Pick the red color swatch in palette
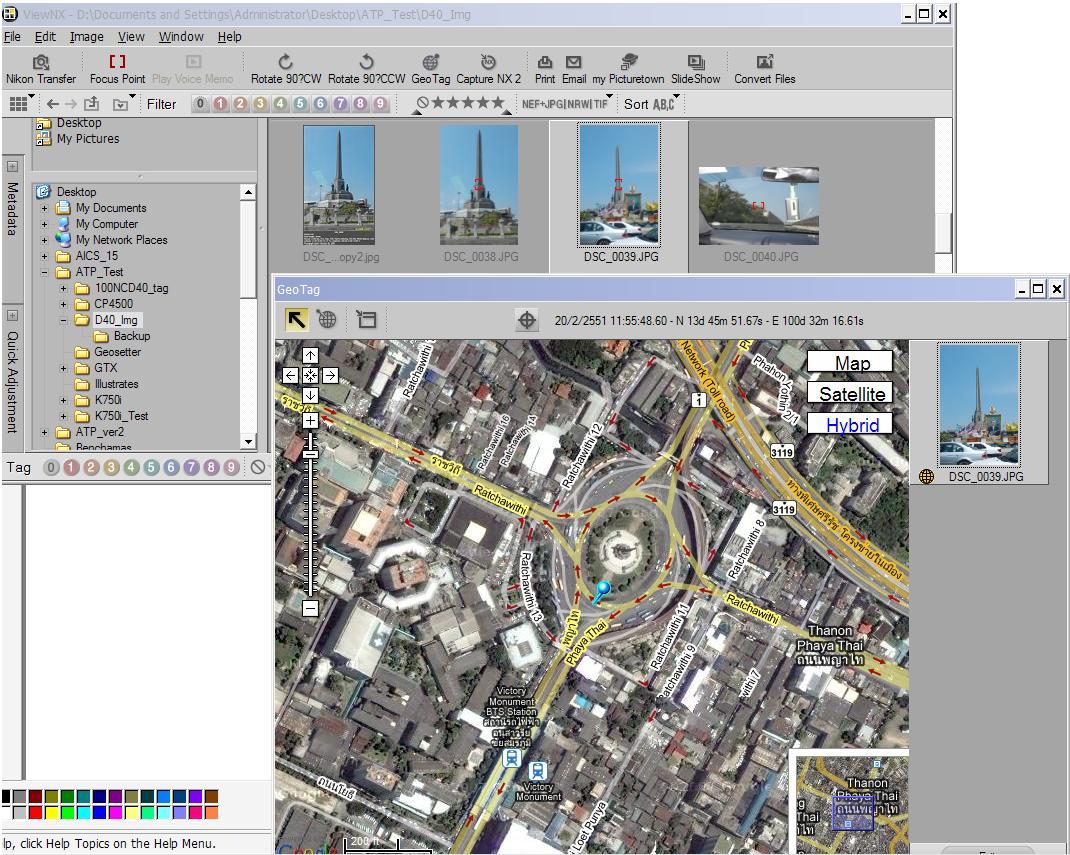1070x855 pixels. (35, 812)
